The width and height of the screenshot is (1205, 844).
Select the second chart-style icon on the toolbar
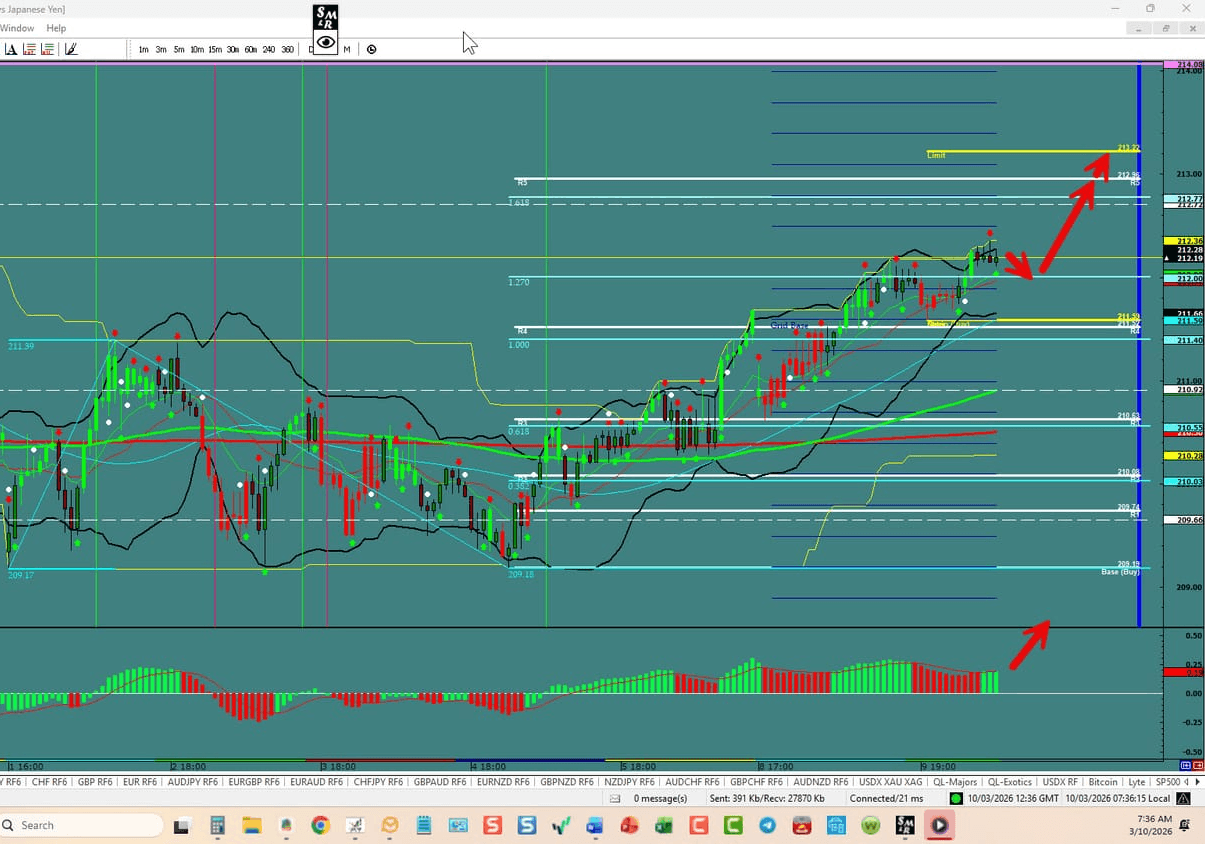click(47, 48)
